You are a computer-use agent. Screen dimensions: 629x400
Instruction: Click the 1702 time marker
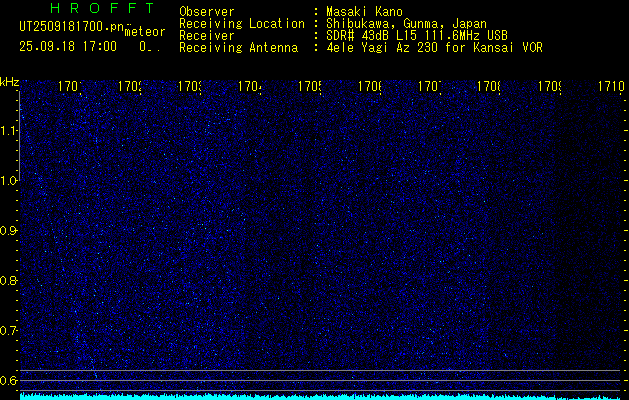coord(130,87)
